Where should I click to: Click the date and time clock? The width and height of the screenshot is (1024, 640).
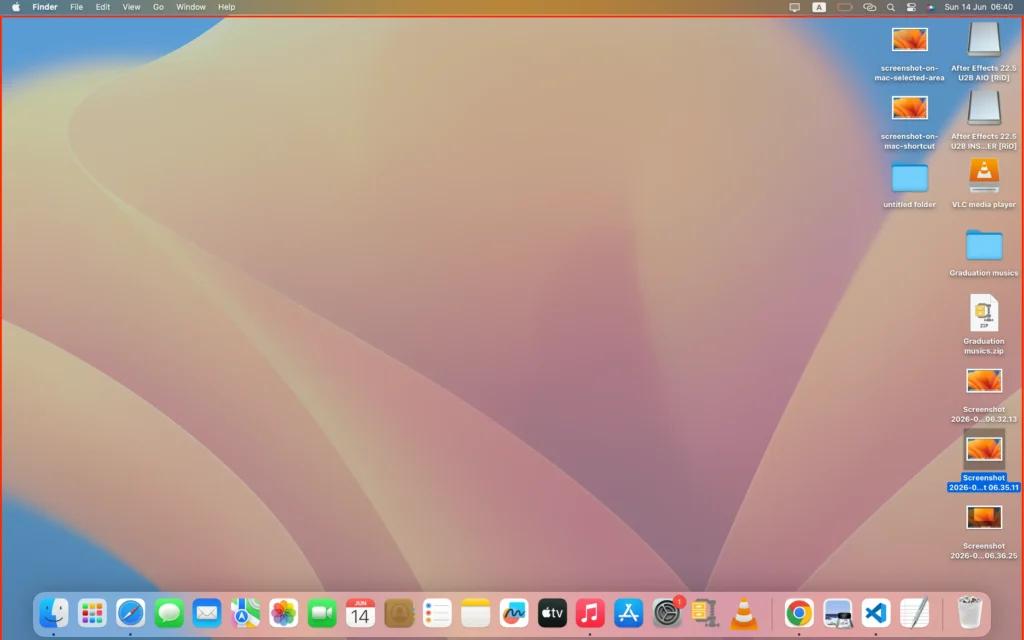(x=978, y=7)
